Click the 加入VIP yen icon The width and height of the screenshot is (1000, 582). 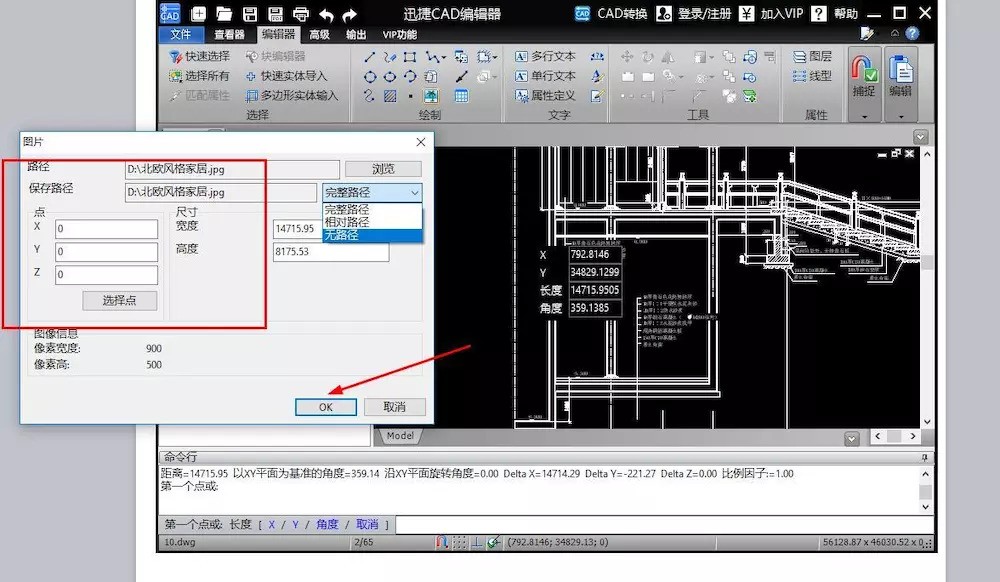pyautogui.click(x=747, y=14)
